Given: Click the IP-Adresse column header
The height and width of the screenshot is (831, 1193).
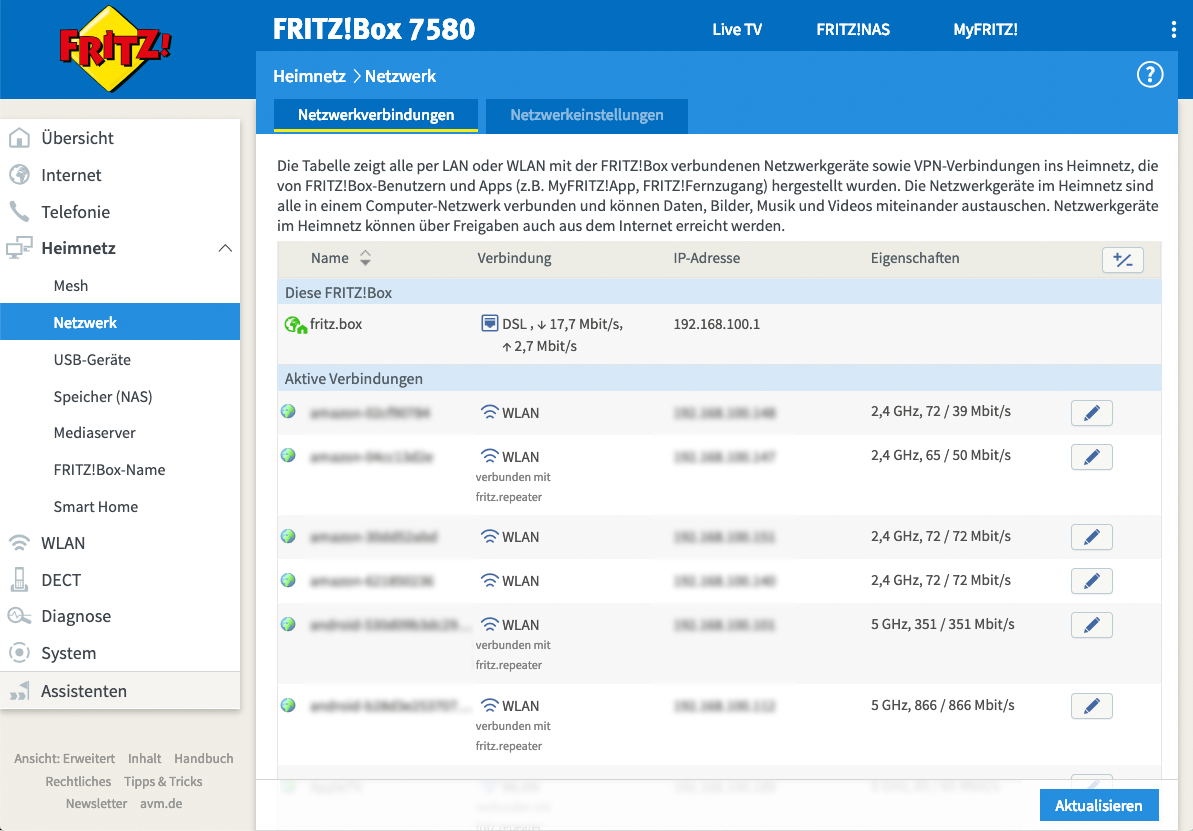Looking at the screenshot, I should (707, 258).
